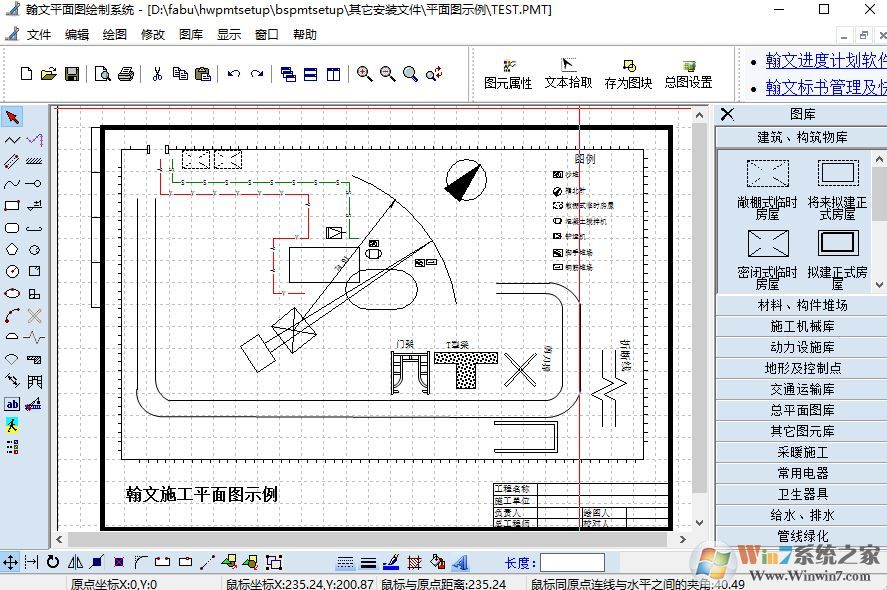This screenshot has width=887, height=590.
Task: Expand the 交通运输库 library category
Action: 802,389
